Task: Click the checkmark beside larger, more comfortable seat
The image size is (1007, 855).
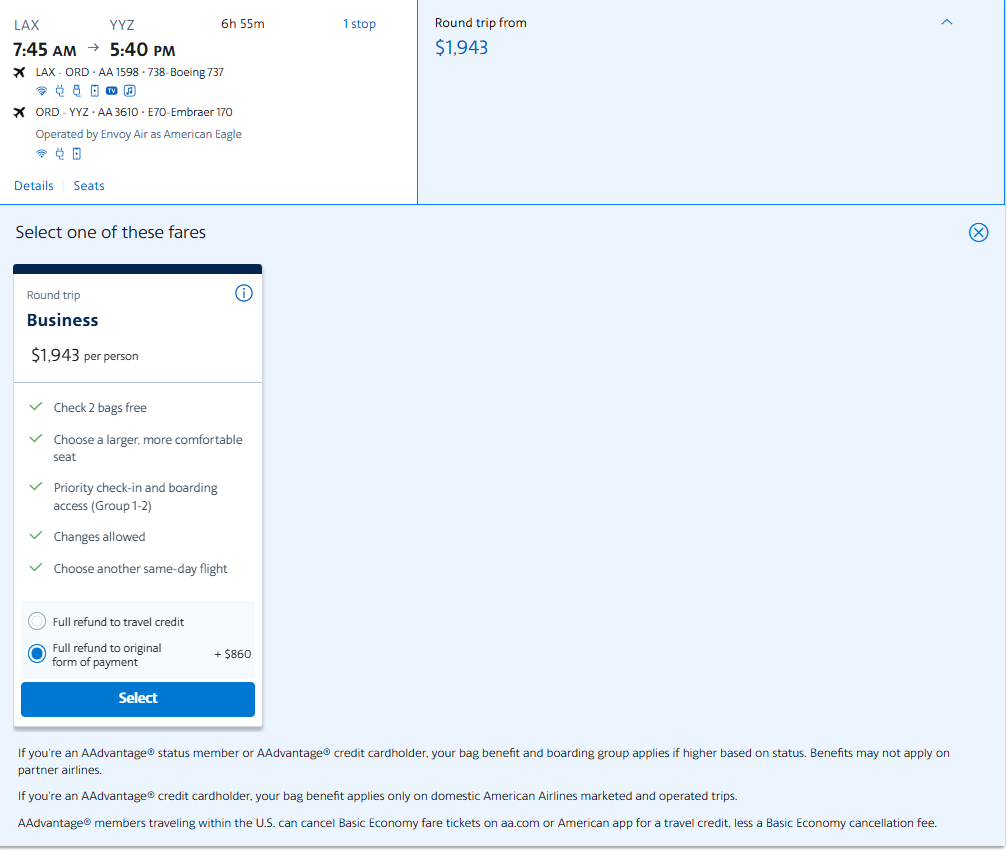Action: (36, 439)
